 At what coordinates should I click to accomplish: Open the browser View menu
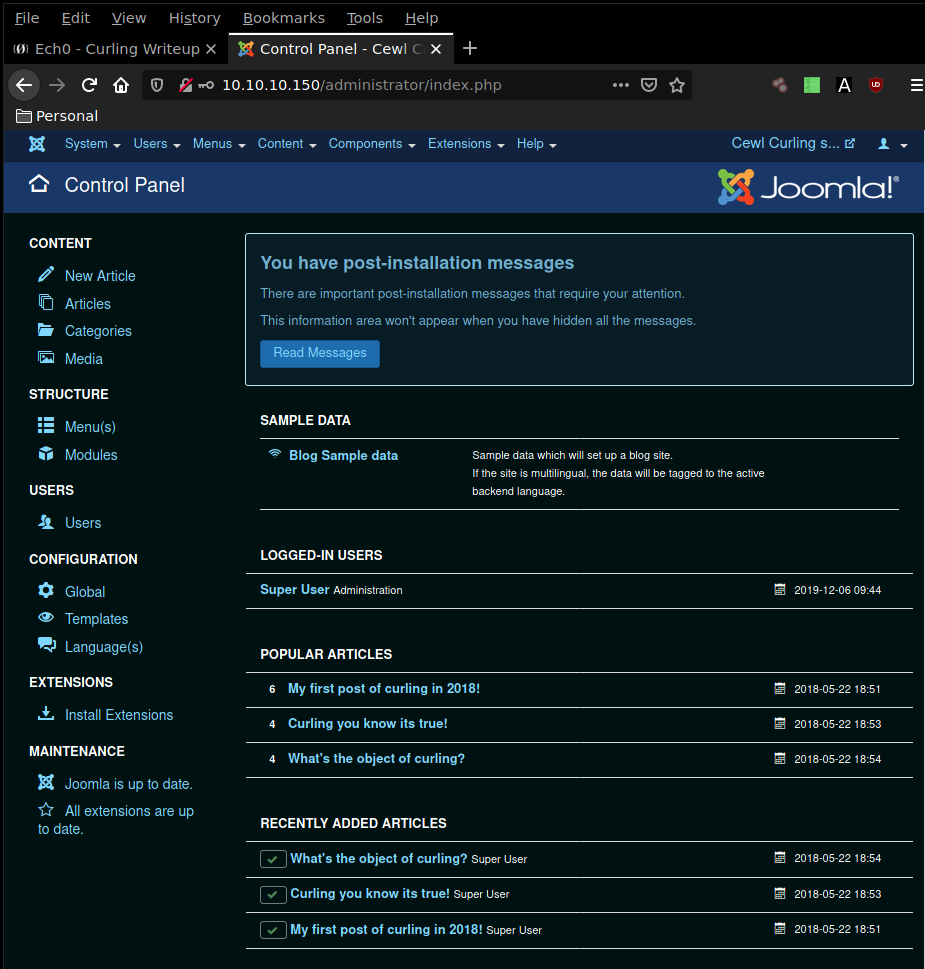[129, 18]
